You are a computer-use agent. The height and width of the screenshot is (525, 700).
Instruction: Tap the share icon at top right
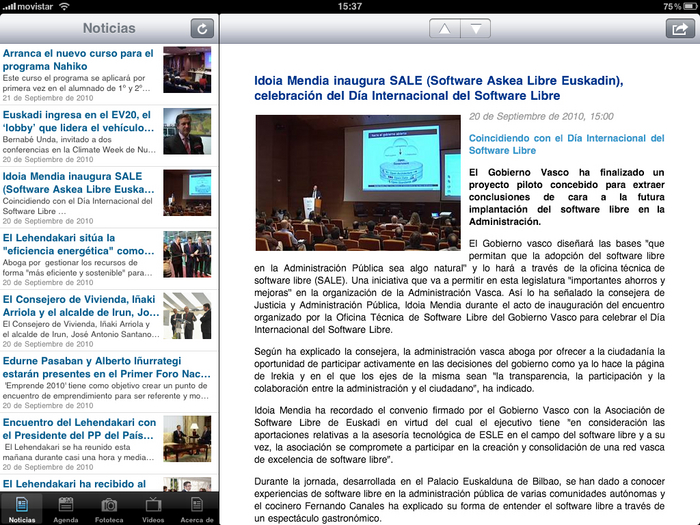pos(680,29)
